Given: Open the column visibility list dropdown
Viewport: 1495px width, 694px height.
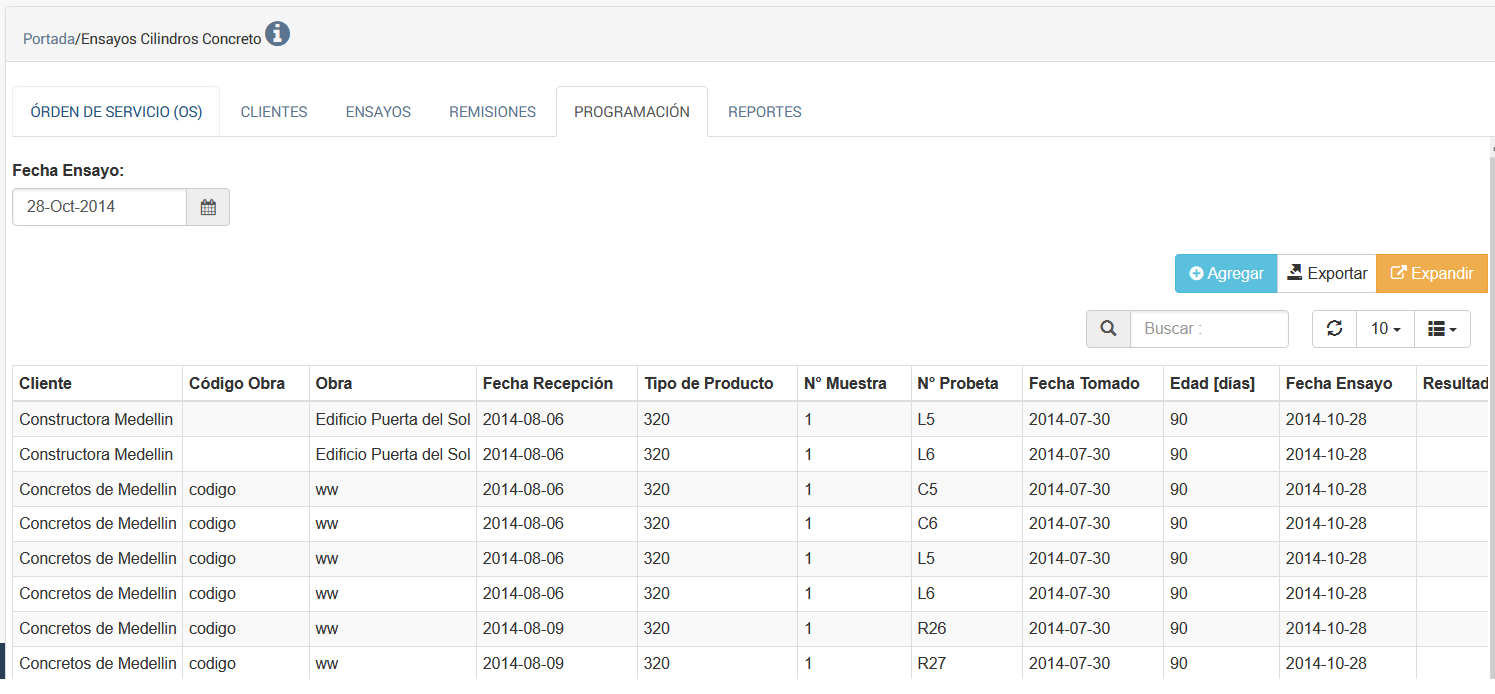Looking at the screenshot, I should pyautogui.click(x=1442, y=328).
